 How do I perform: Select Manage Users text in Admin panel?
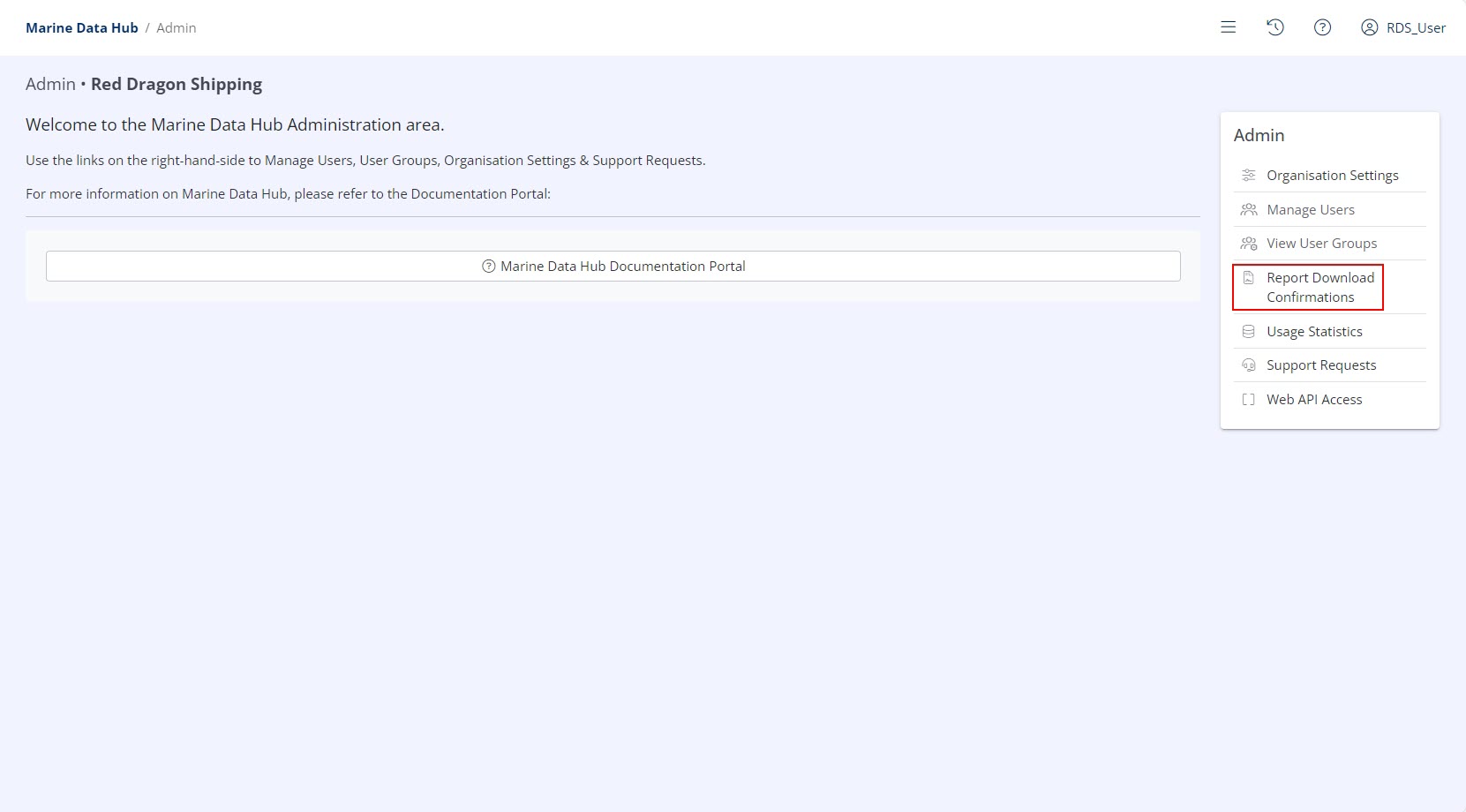pos(1310,210)
